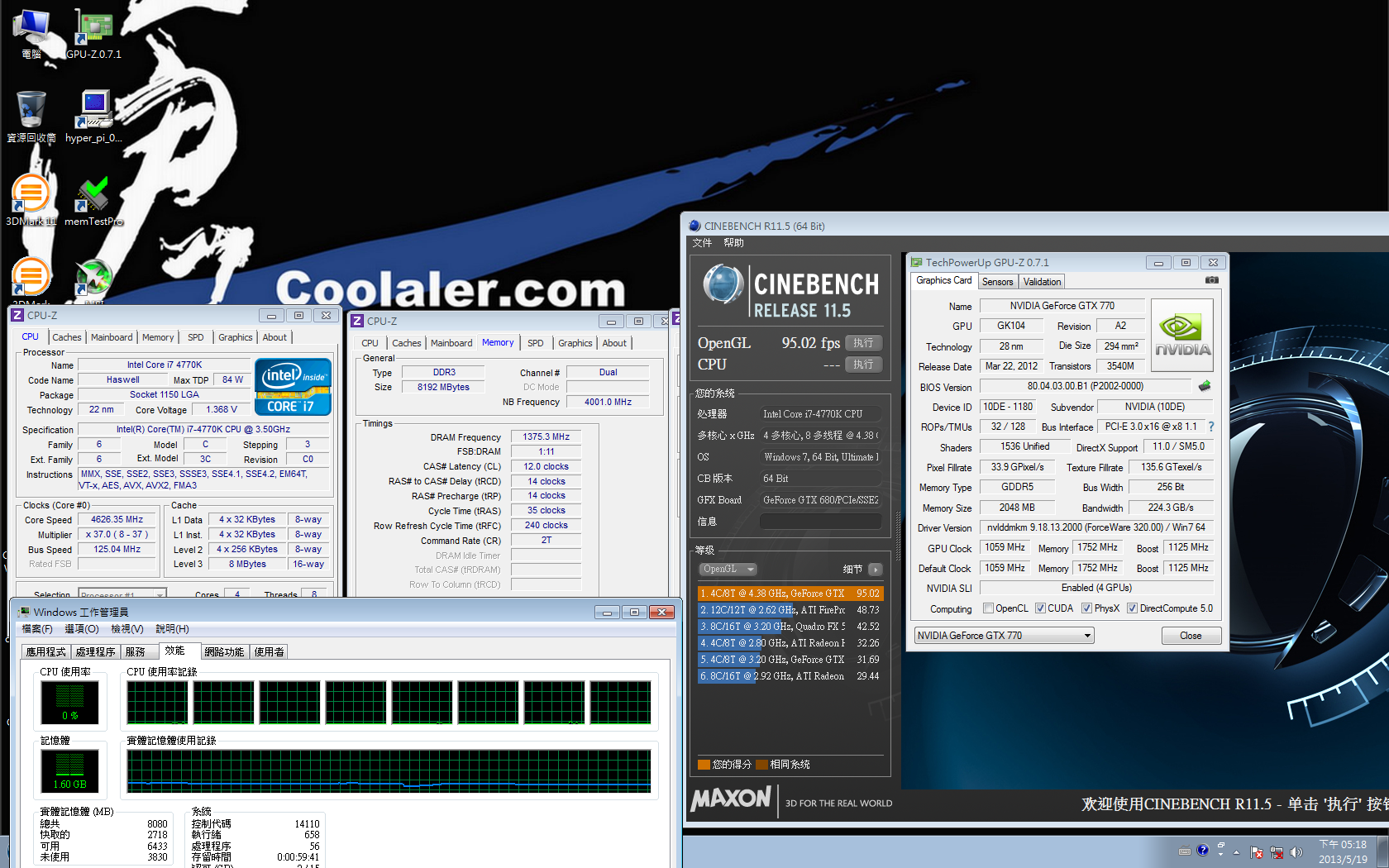Open the hyper_pi desktop shortcut
The image size is (1389, 868).
(93, 117)
